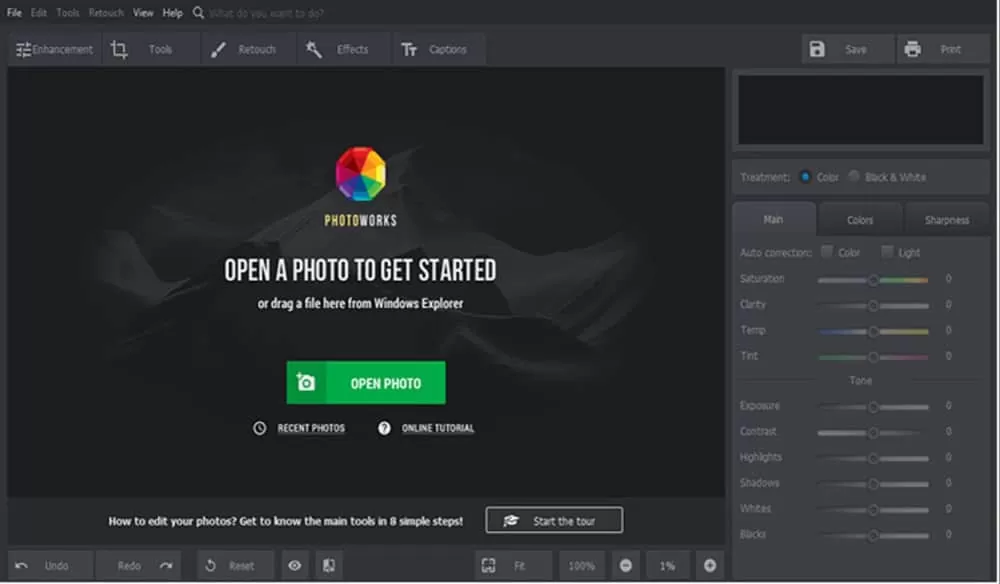Open the Effects magic wand icon
The image size is (1000, 584).
pyautogui.click(x=313, y=50)
